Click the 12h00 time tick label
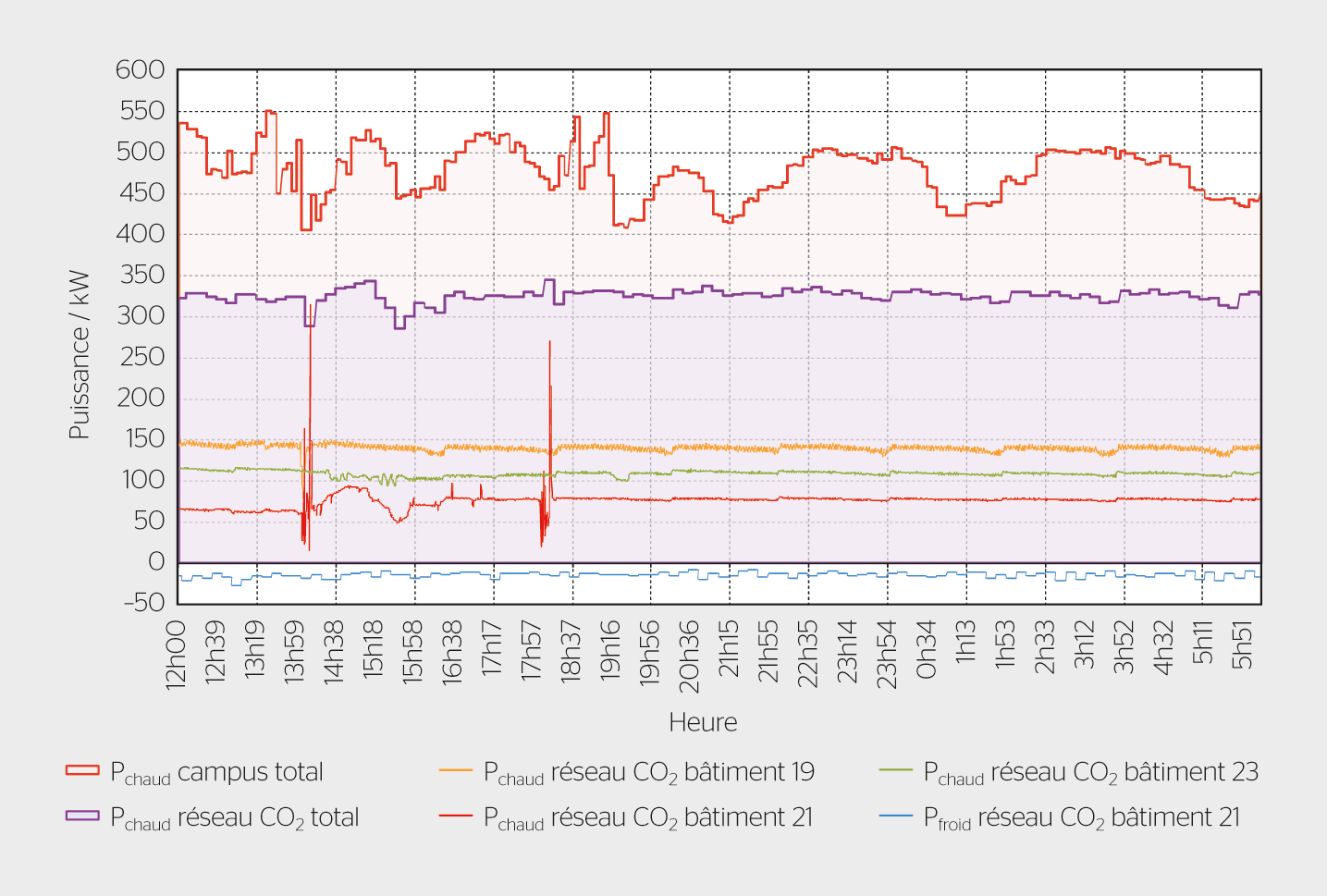 (176, 655)
